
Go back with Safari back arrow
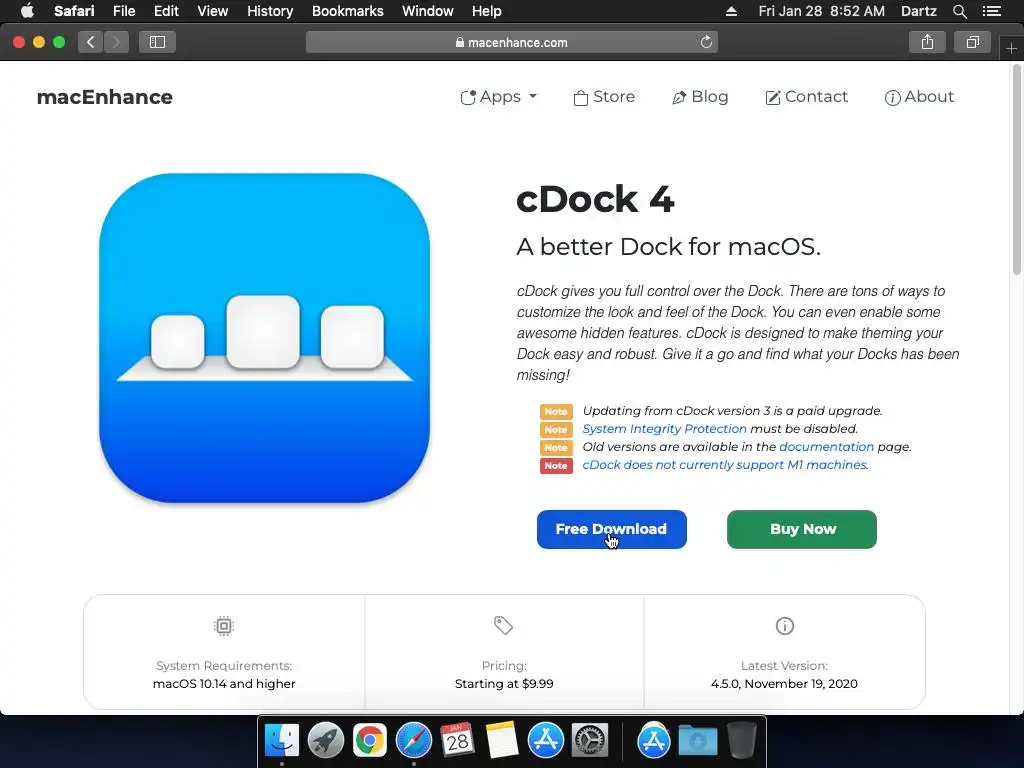[x=91, y=42]
